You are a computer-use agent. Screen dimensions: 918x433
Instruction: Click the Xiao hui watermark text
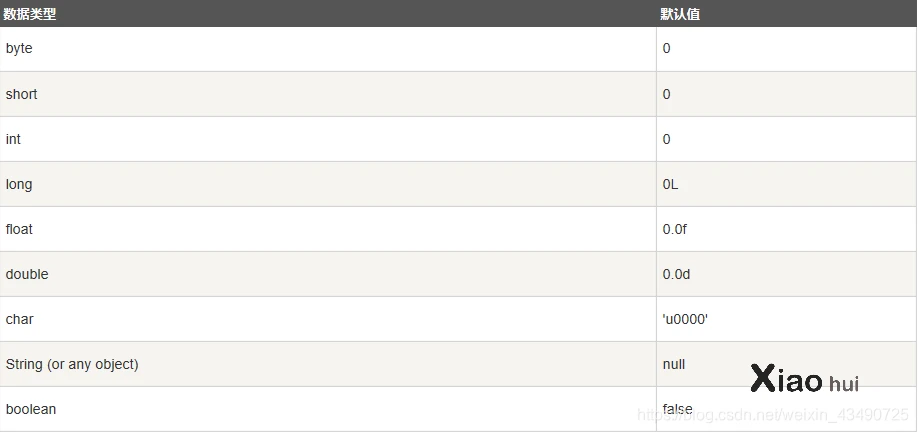coord(804,380)
